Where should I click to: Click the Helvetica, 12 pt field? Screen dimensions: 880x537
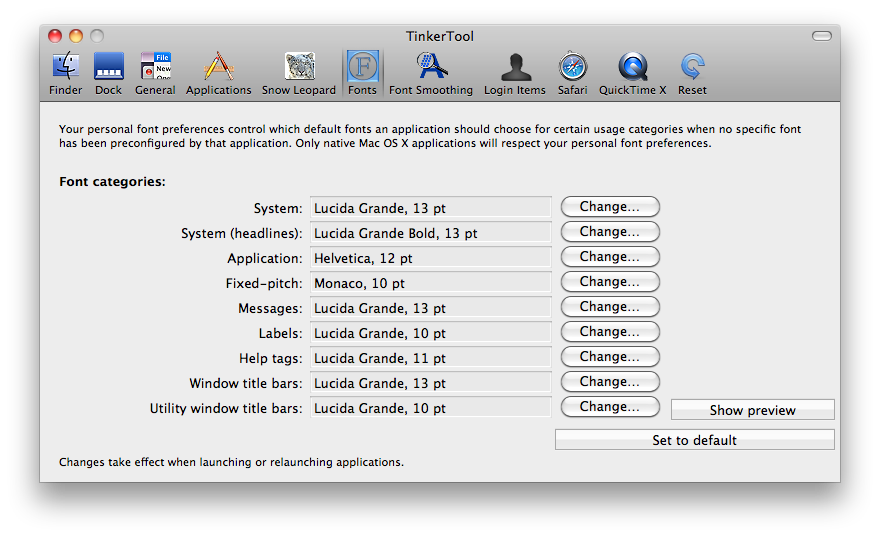click(430, 257)
